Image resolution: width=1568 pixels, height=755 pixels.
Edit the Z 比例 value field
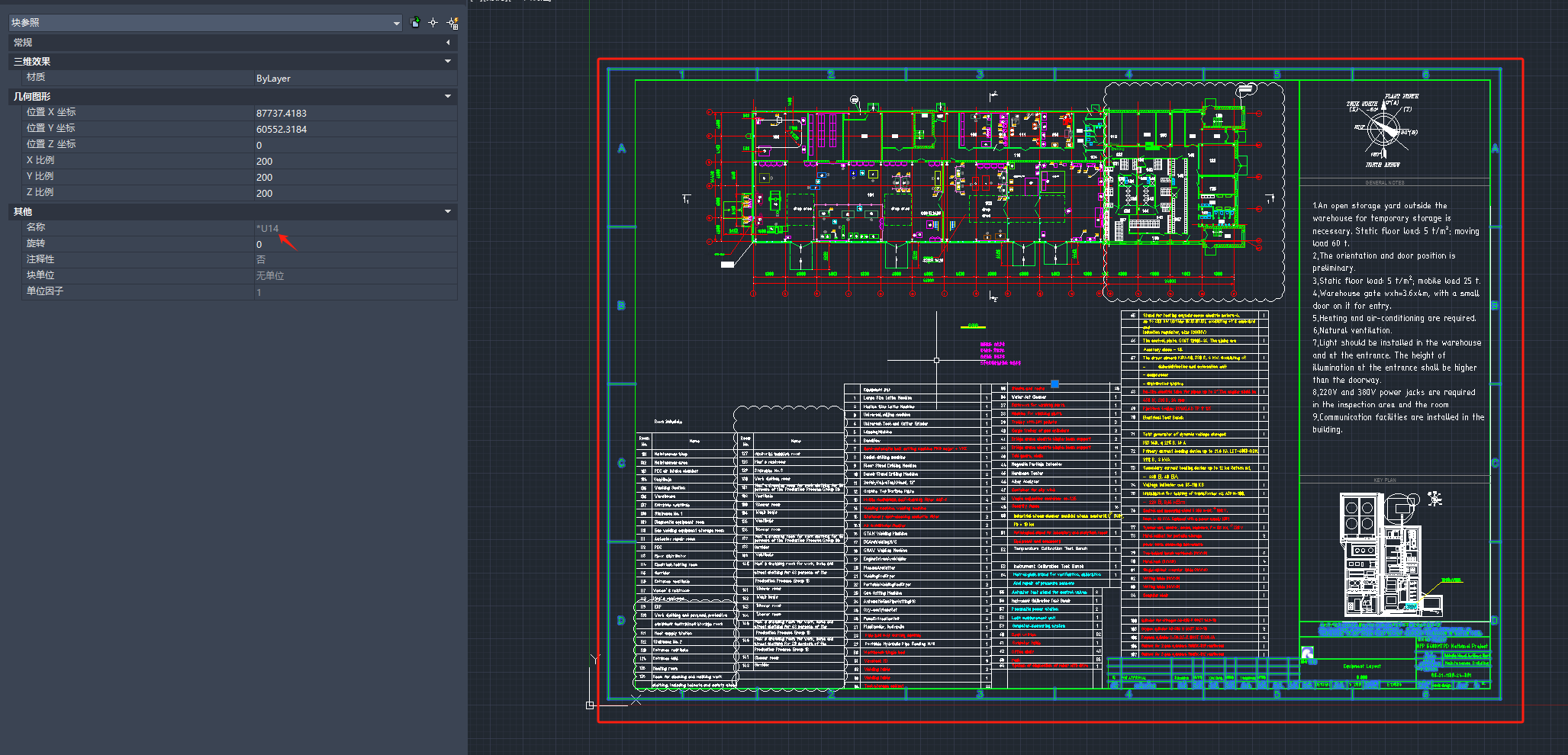(356, 193)
